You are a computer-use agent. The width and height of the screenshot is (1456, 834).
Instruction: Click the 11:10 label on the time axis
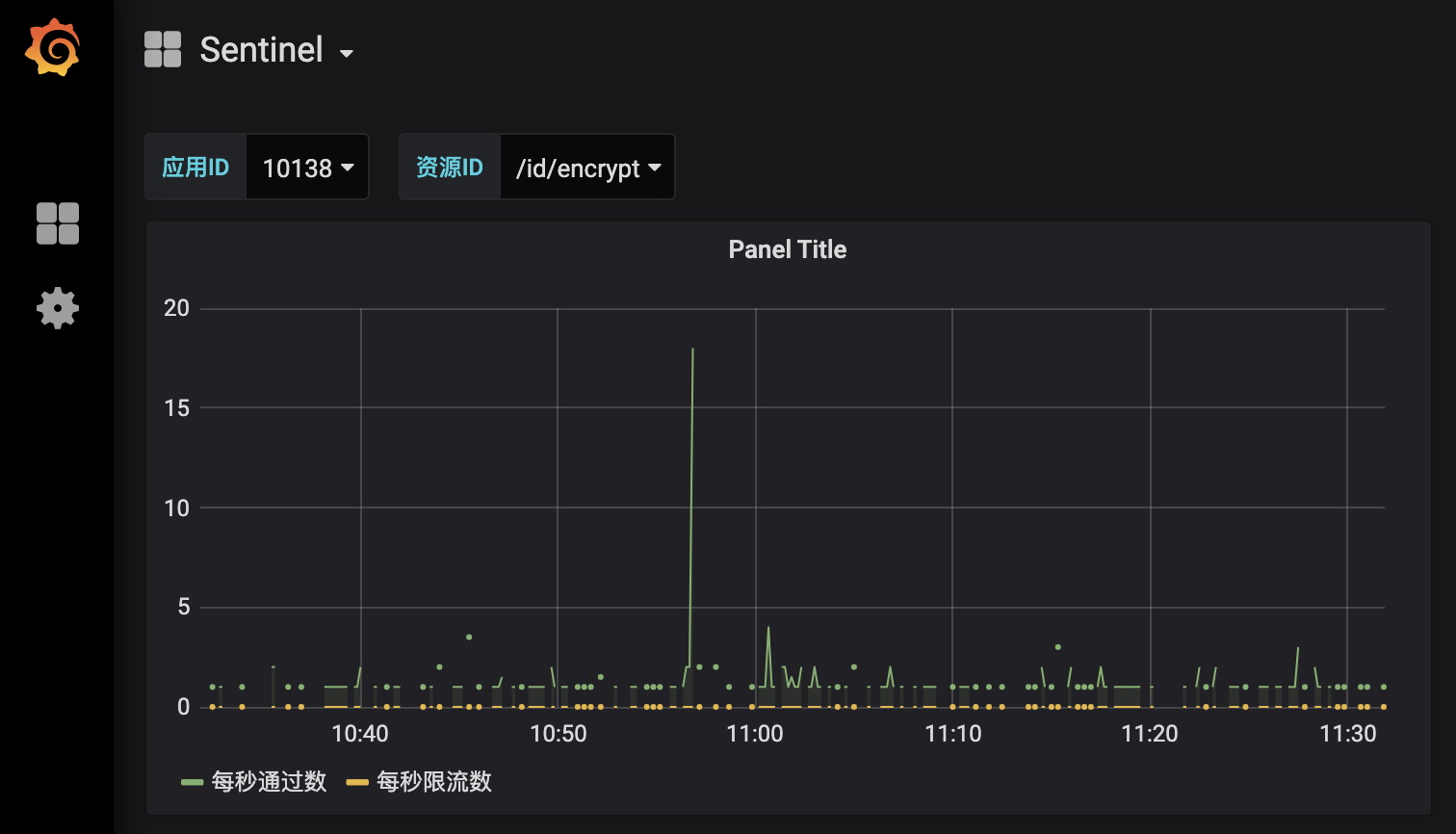coord(953,734)
